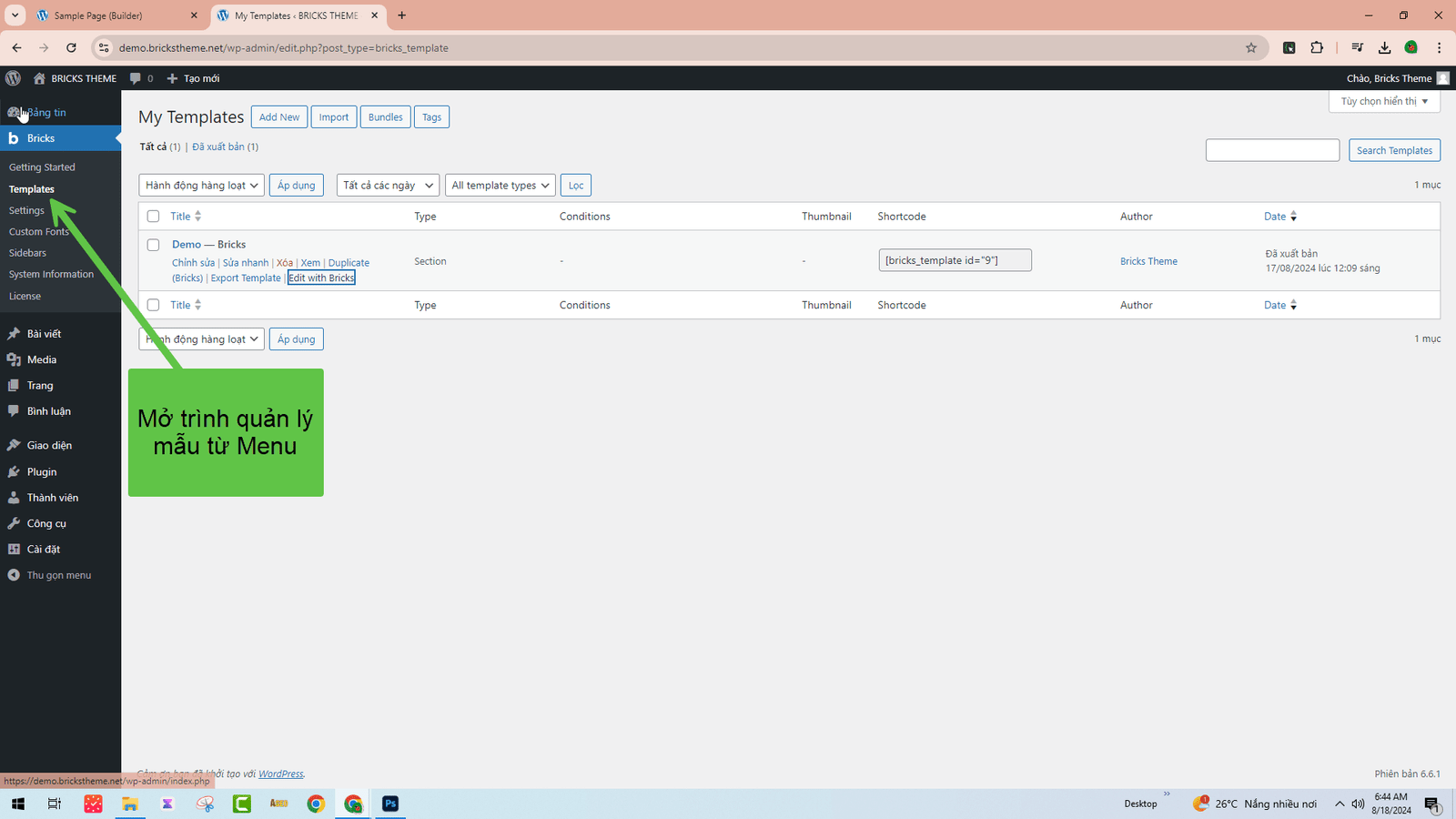Viewport: 1456px width, 819px height.
Task: Open the tab search dropdown arrow
Action: coord(15,15)
